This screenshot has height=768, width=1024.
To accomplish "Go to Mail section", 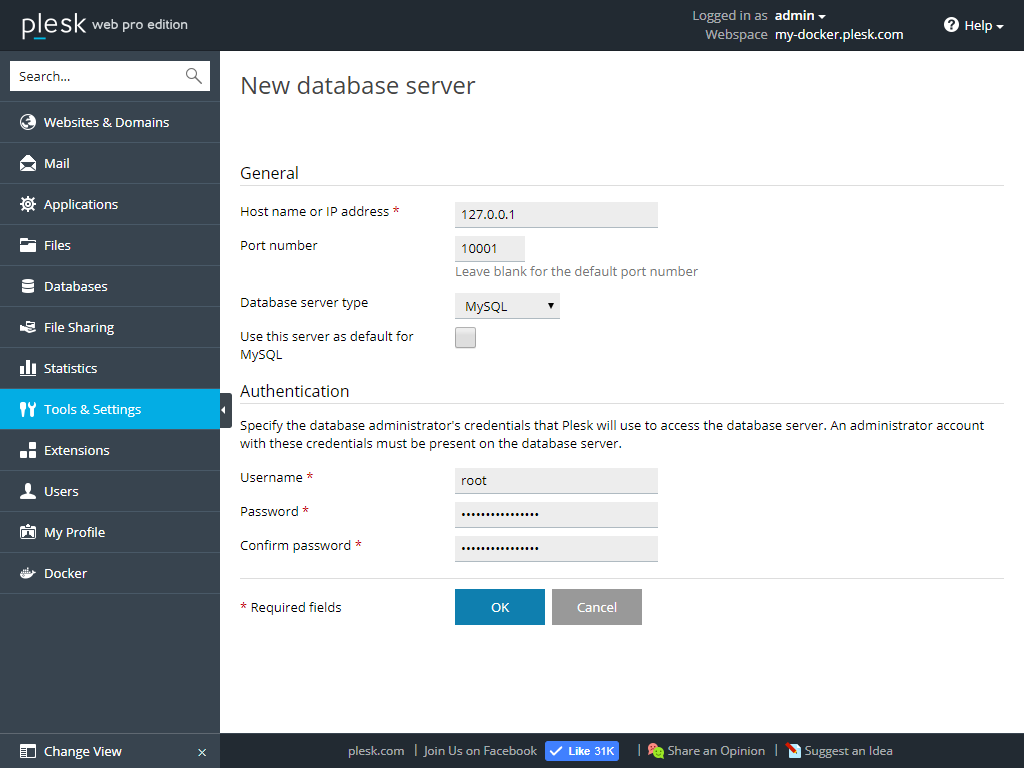I will coord(110,163).
